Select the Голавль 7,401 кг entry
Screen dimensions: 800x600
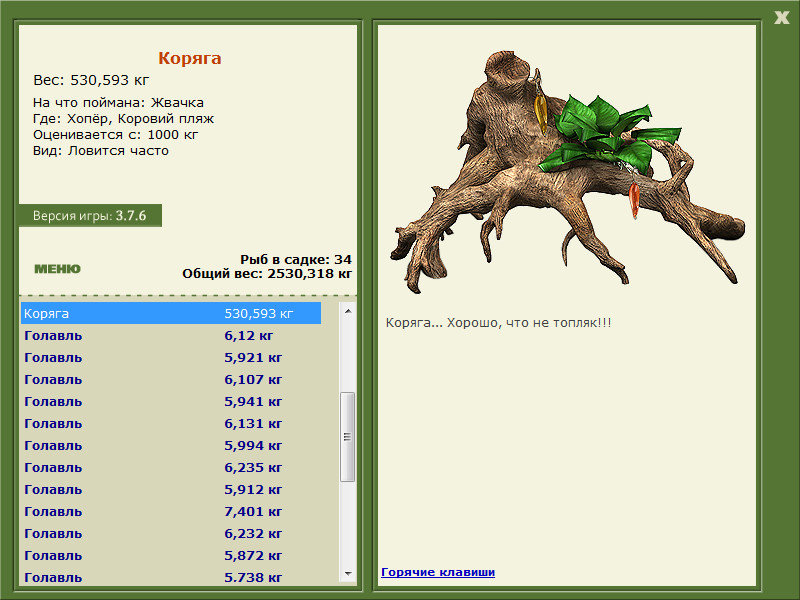171,511
